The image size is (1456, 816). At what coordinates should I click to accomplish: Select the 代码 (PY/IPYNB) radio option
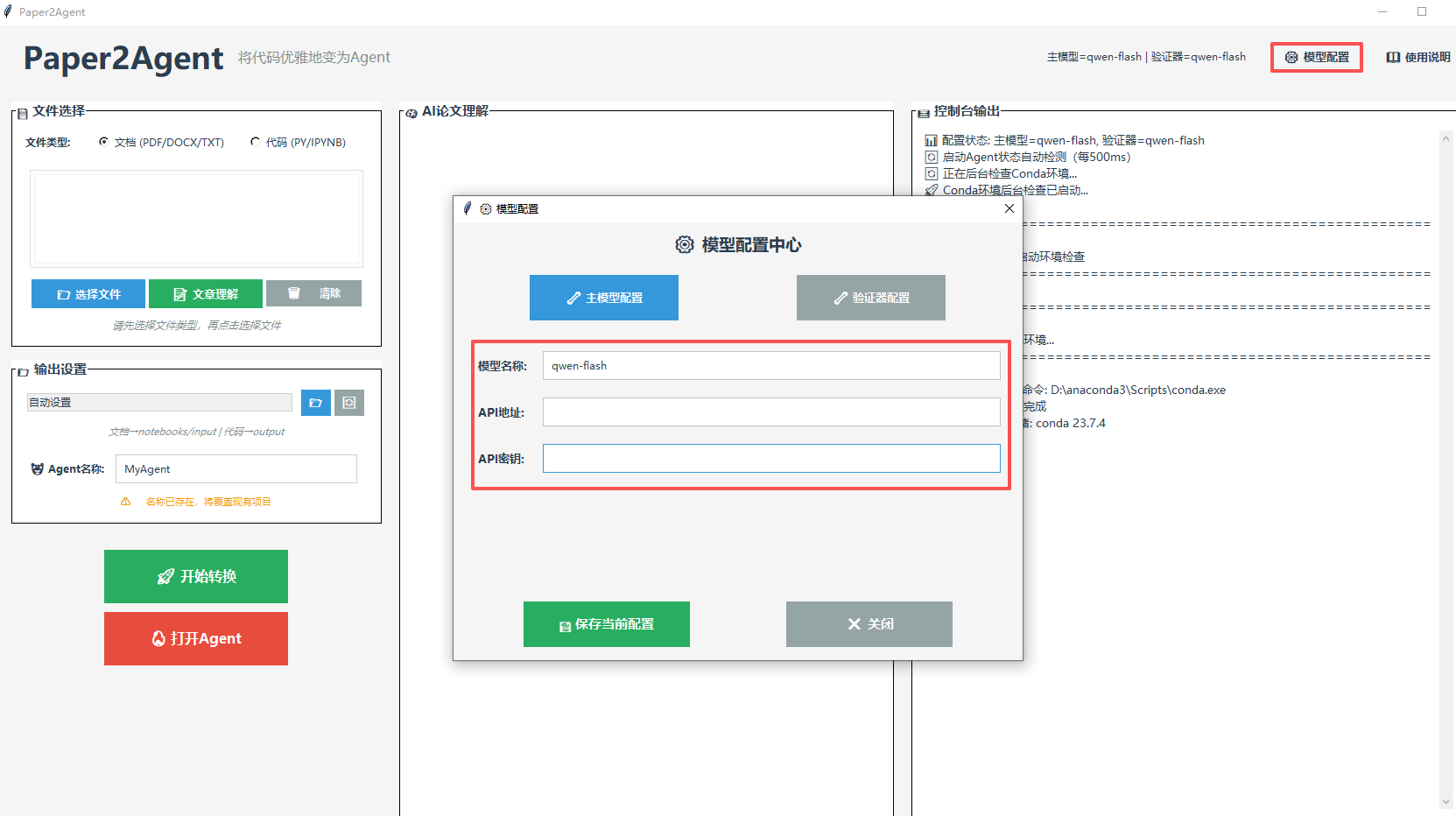[x=256, y=142]
